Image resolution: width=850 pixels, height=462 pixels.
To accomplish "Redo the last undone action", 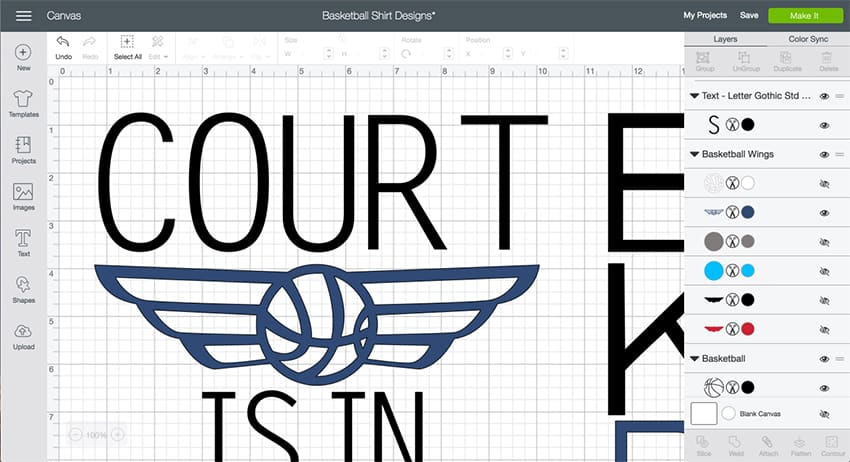I will [x=90, y=48].
